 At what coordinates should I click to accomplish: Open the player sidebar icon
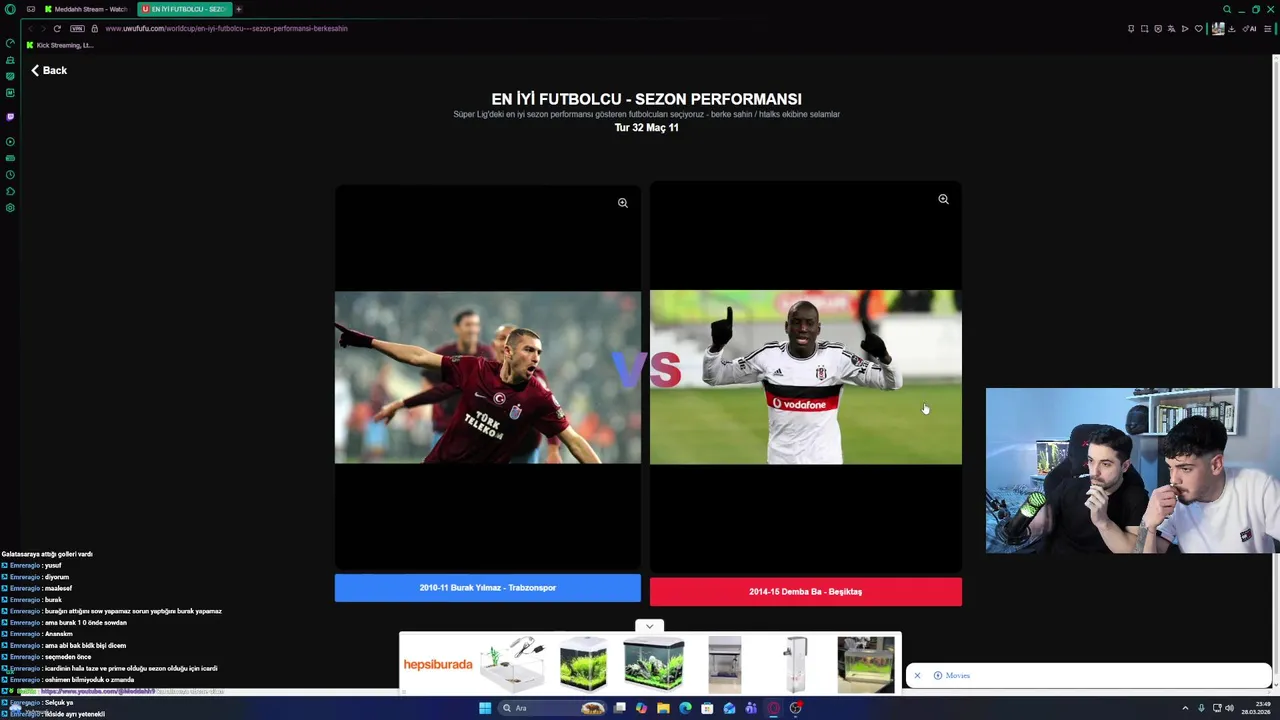click(x=10, y=142)
